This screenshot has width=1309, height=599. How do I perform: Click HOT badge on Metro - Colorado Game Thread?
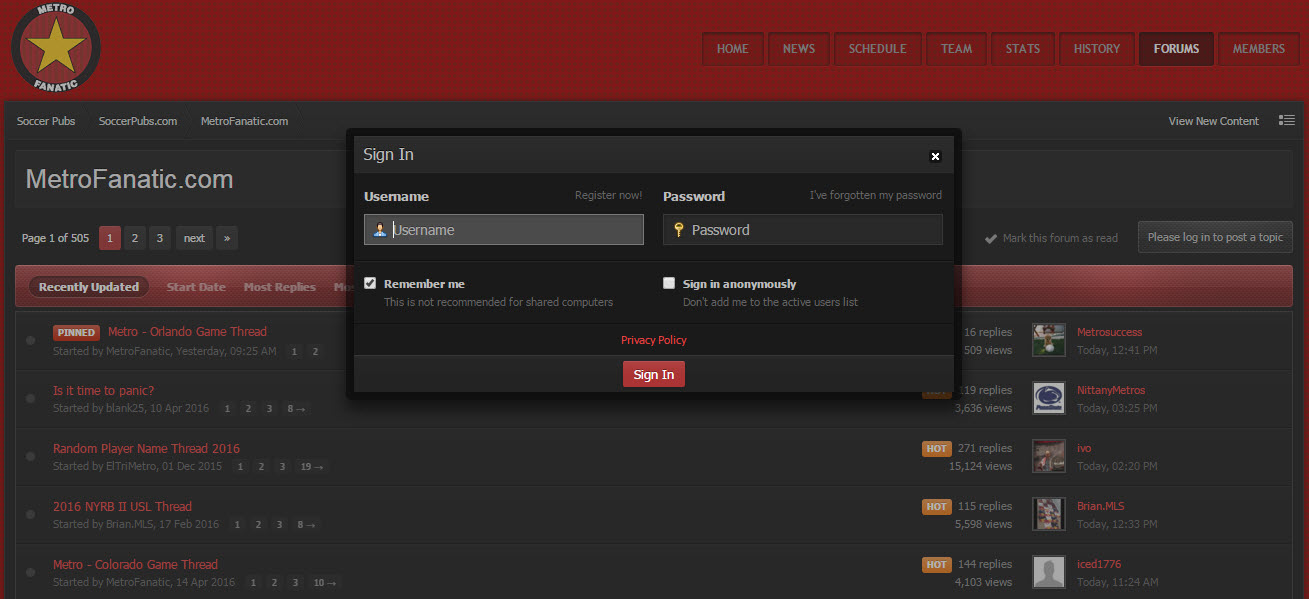(x=936, y=565)
